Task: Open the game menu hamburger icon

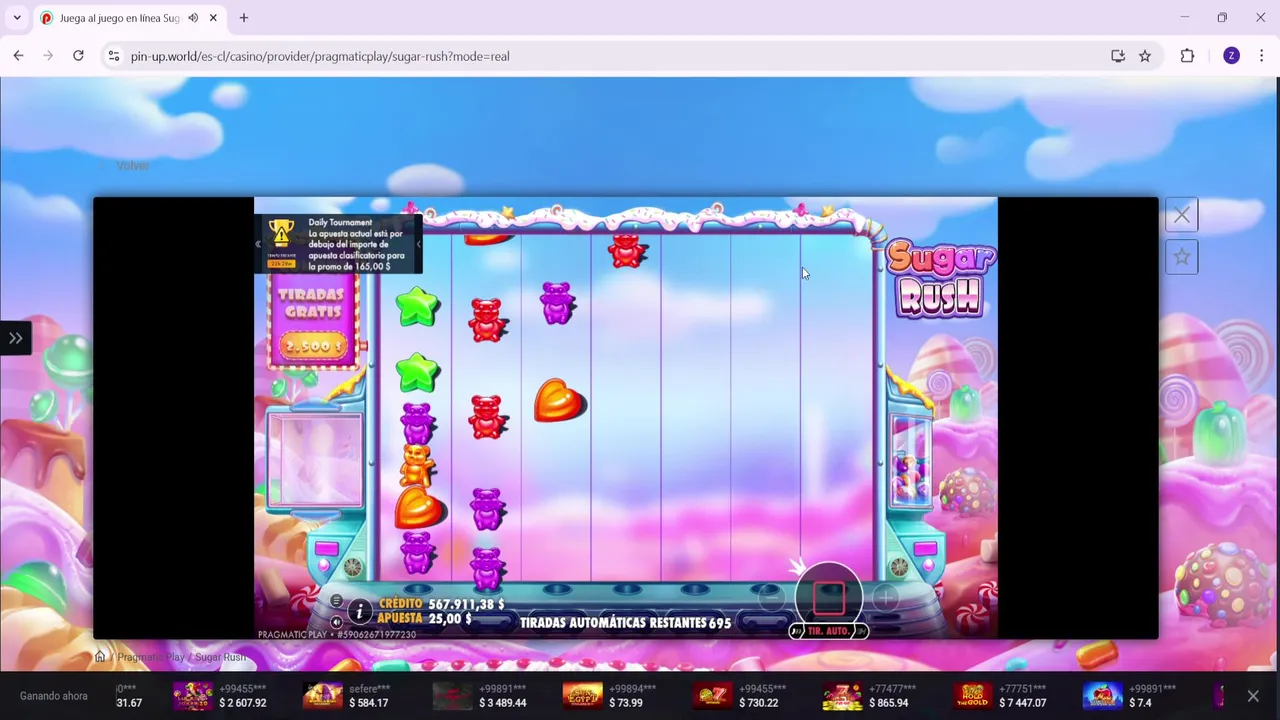Action: [336, 602]
